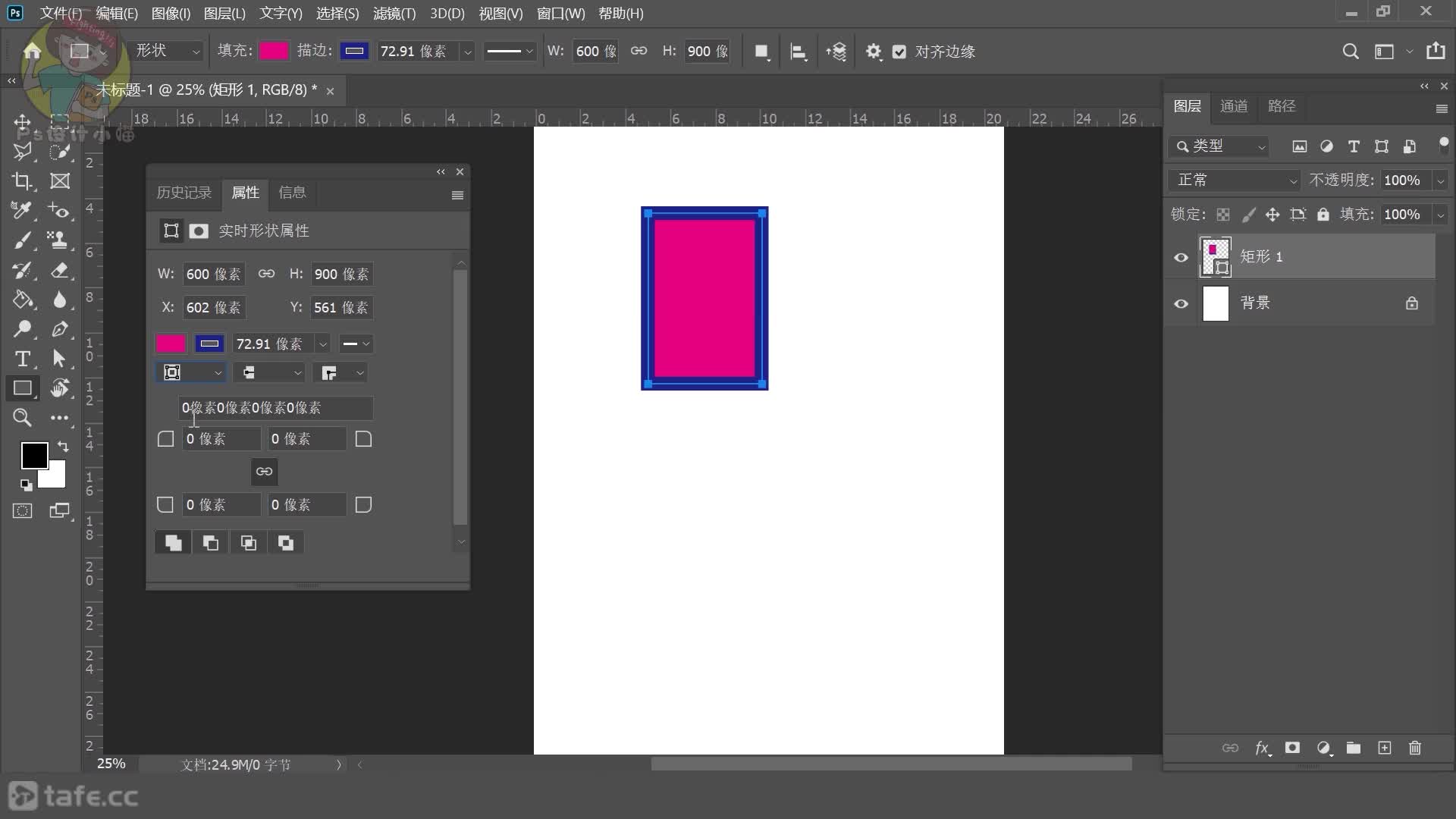The width and height of the screenshot is (1456, 819).
Task: Open layer filter type dropdown
Action: pyautogui.click(x=1219, y=146)
